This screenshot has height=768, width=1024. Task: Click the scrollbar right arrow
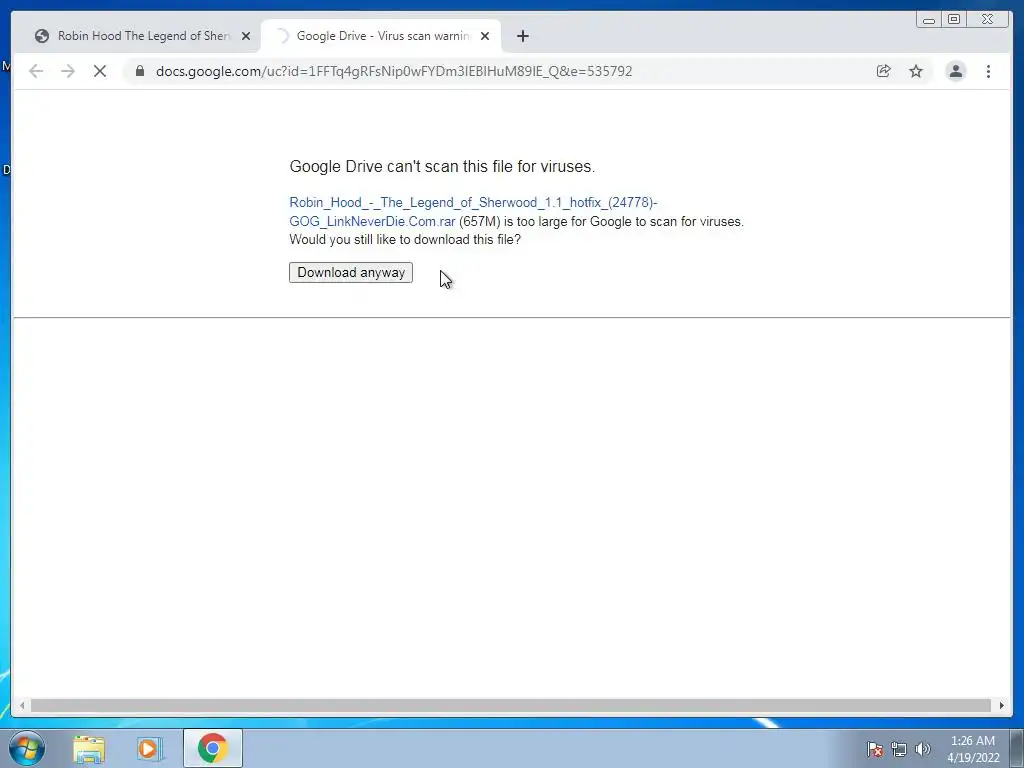click(1001, 705)
